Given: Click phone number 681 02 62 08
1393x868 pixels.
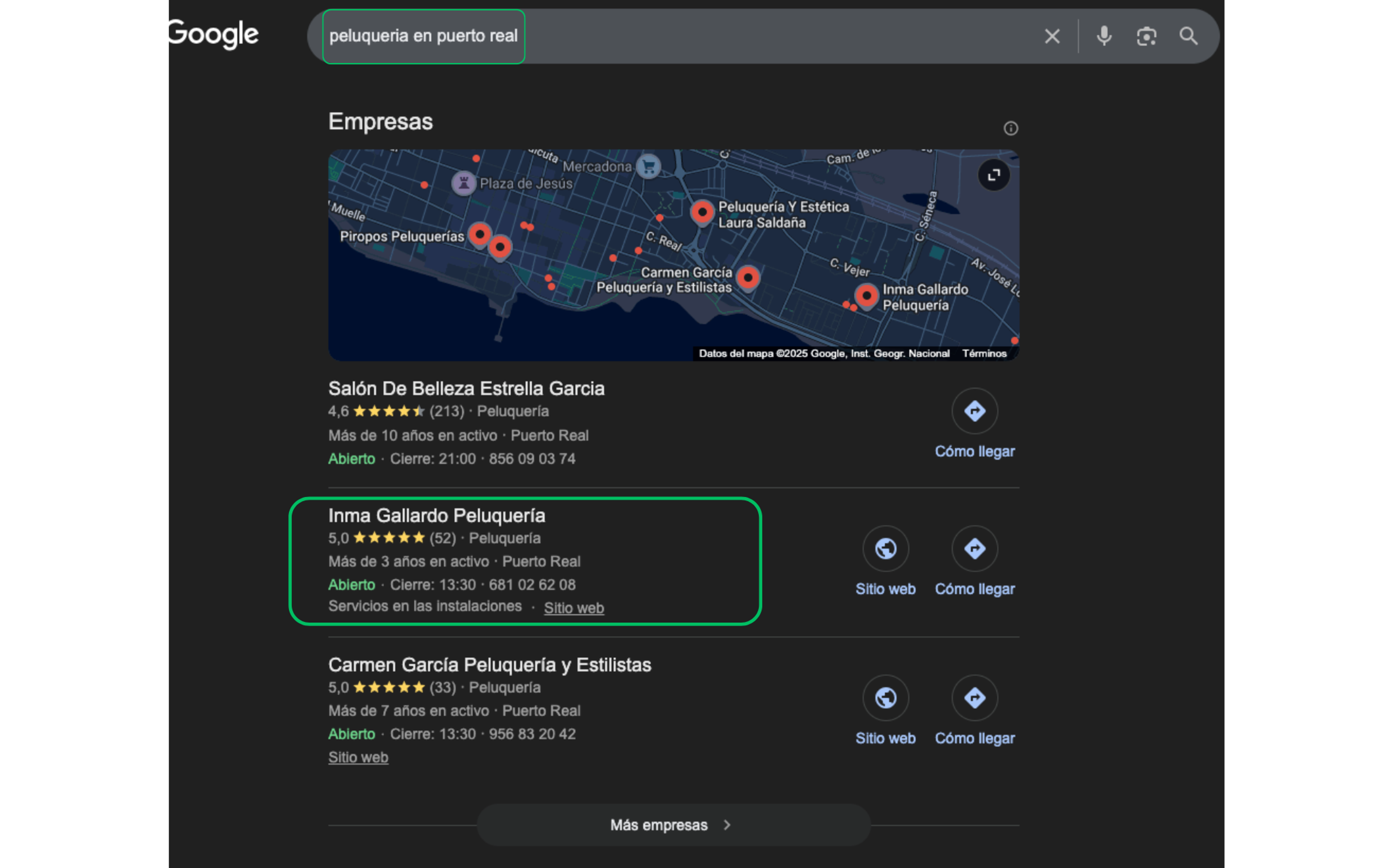Looking at the screenshot, I should [532, 585].
